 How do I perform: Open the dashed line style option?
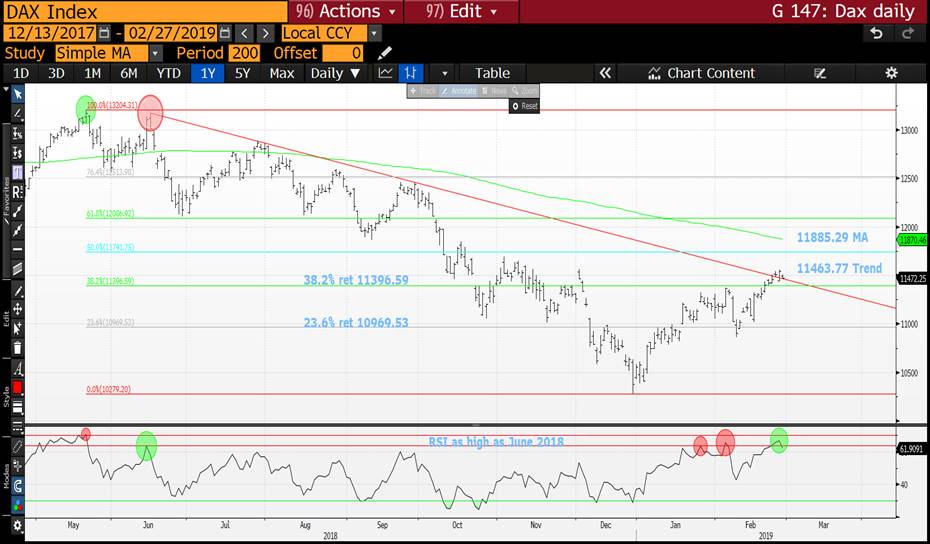click(18, 427)
